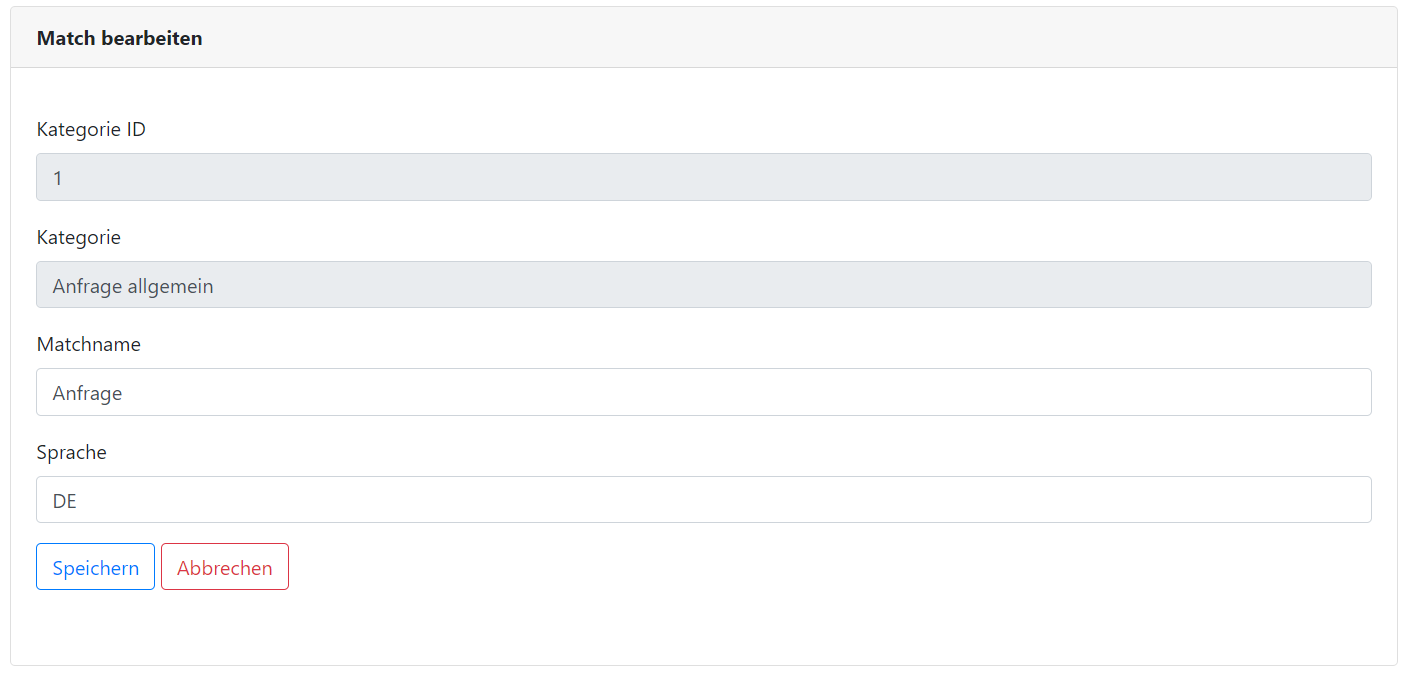Click the "Match bearbeiten" heading
The image size is (1415, 676).
click(x=119, y=38)
